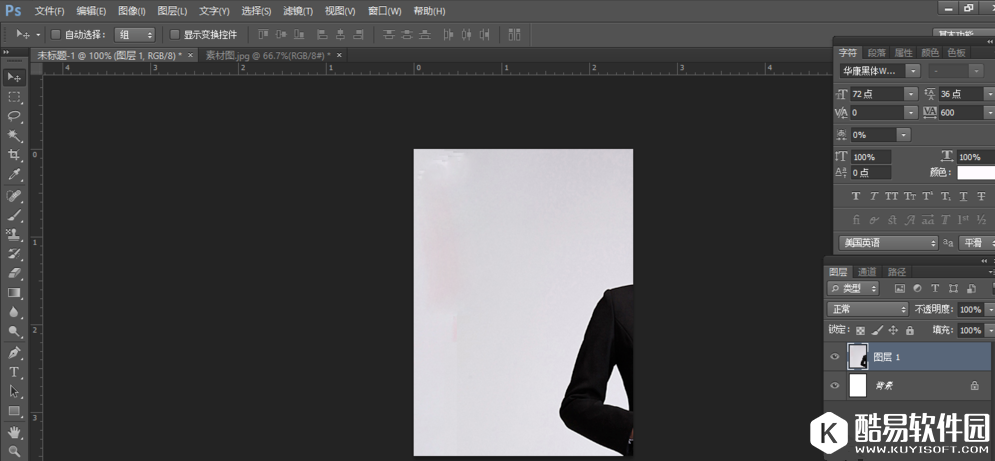
Task: Switch to the 通道 panel tab
Action: click(867, 272)
